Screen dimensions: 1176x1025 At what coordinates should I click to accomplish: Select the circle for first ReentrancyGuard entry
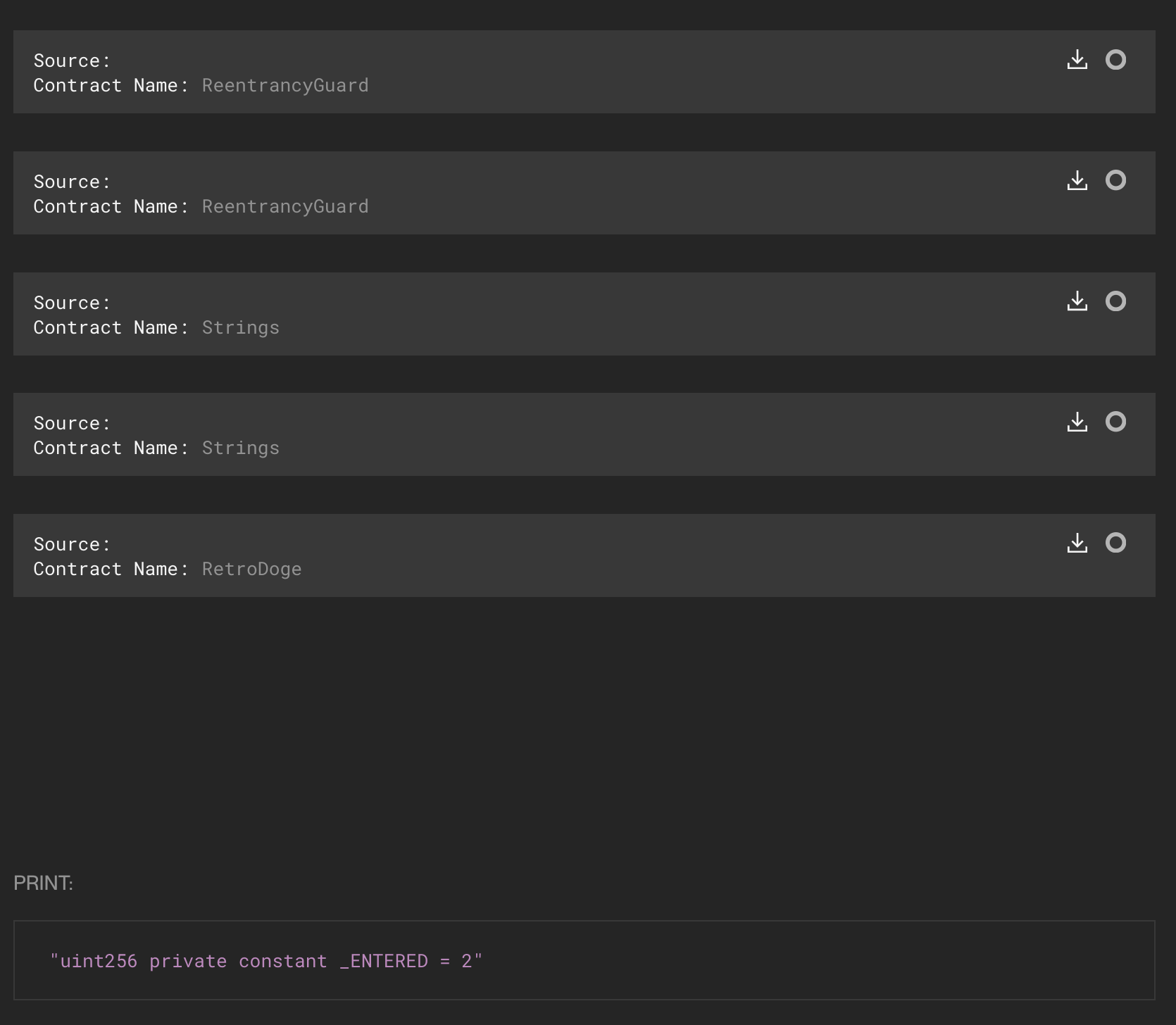[1115, 60]
